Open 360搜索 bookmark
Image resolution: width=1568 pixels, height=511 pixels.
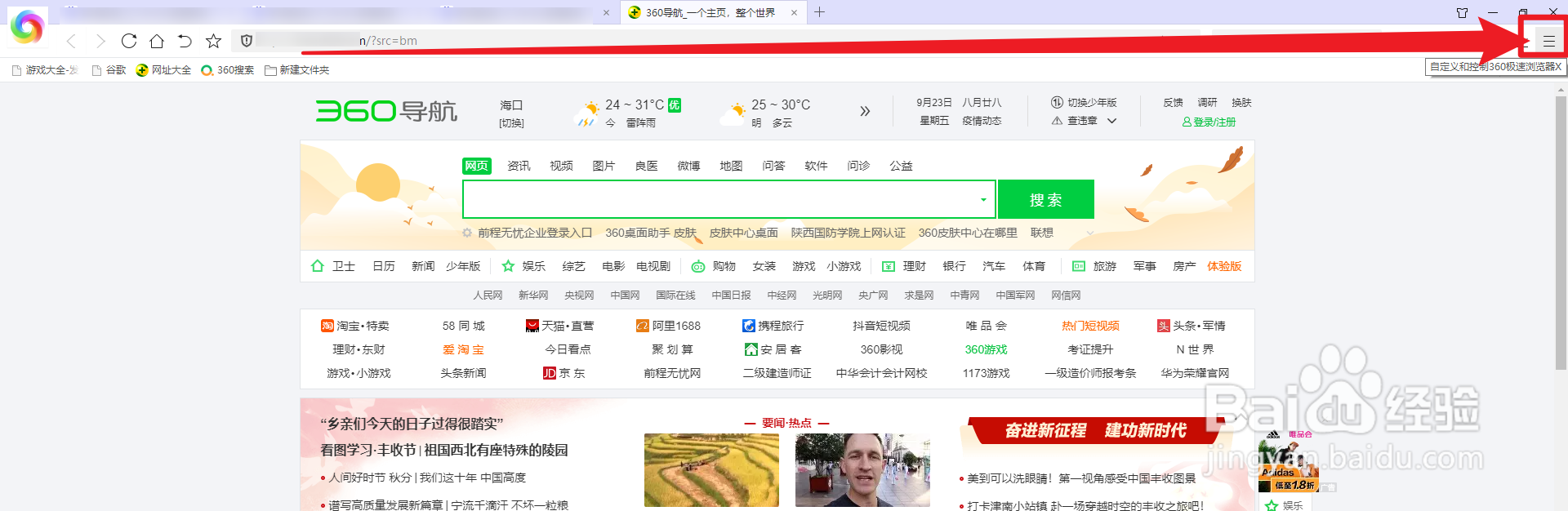pos(228,70)
